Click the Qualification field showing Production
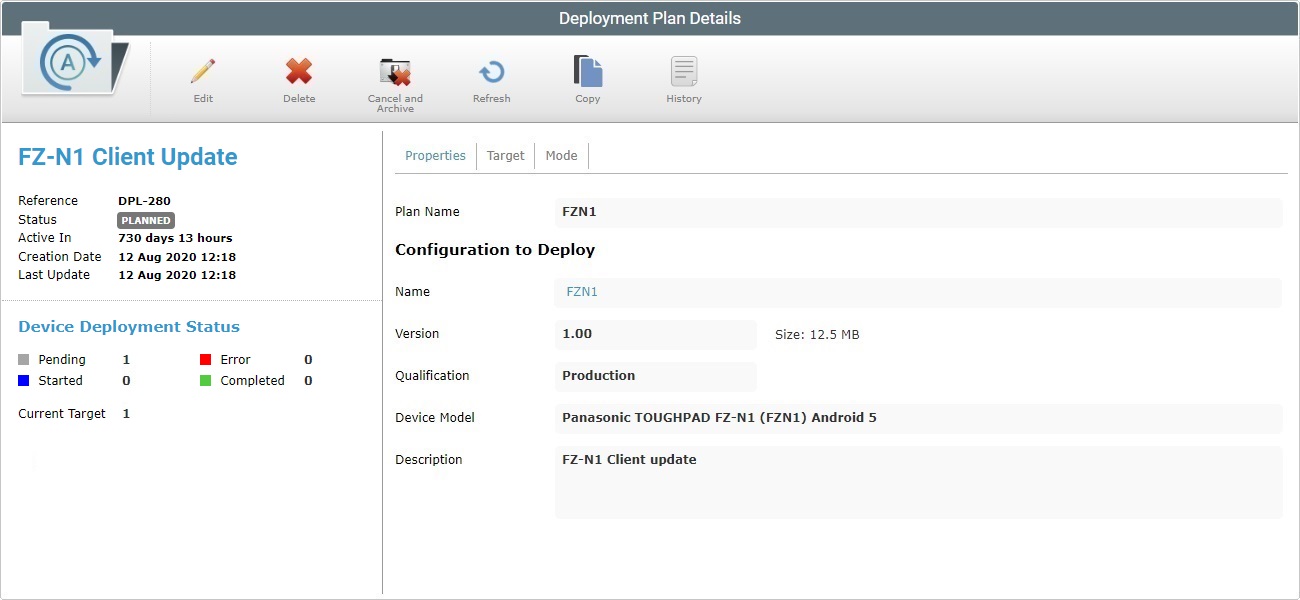Viewport: 1300px width, 600px height. pos(656,376)
